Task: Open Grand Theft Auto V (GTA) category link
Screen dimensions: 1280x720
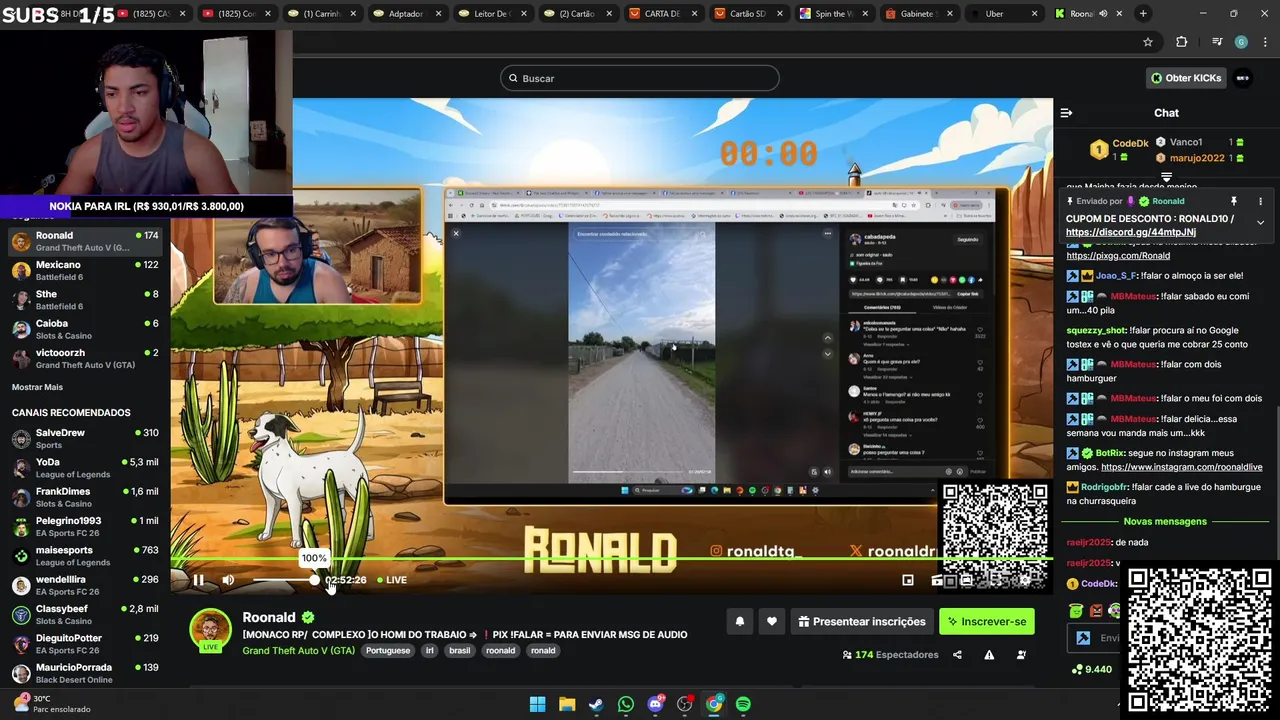Action: coord(298,651)
